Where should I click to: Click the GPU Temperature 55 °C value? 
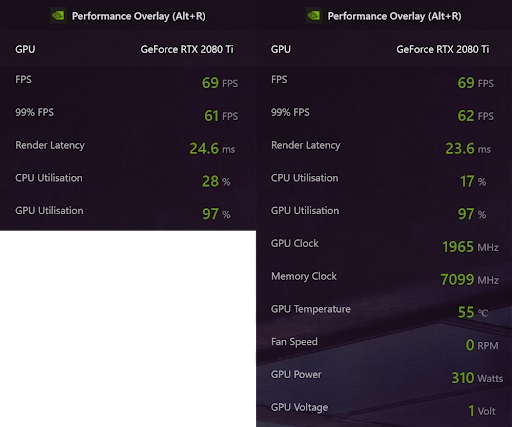point(473,312)
